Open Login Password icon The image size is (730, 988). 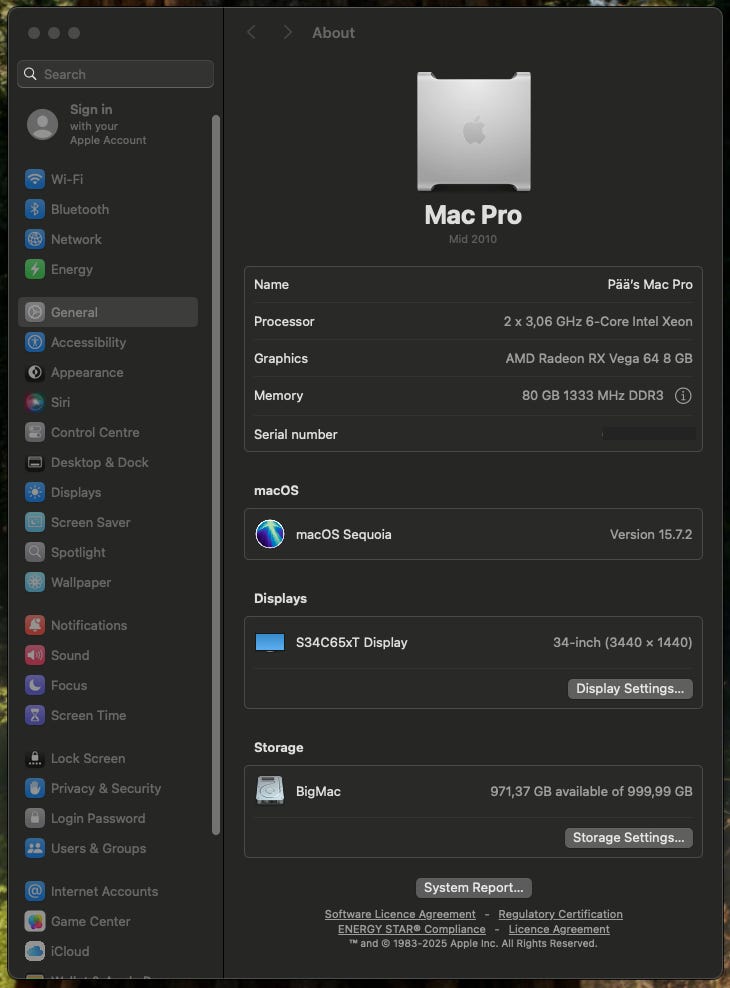(x=35, y=819)
